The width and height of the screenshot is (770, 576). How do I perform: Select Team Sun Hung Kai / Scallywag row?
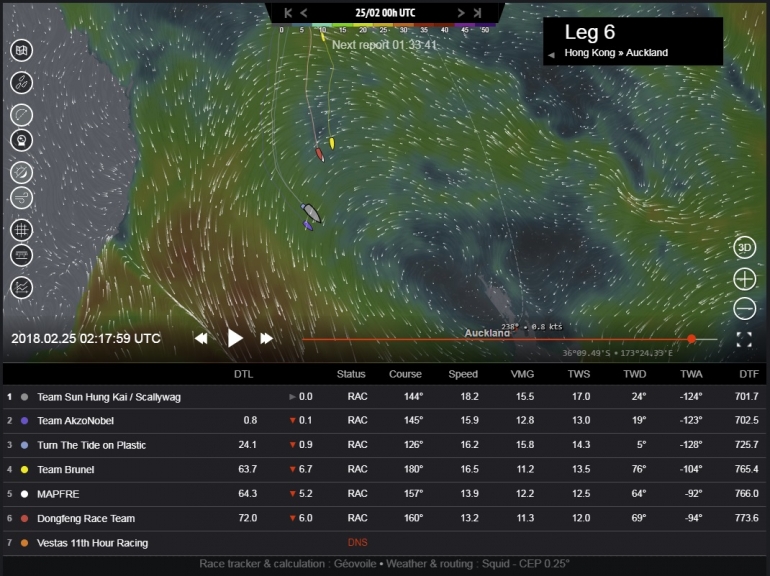385,397
